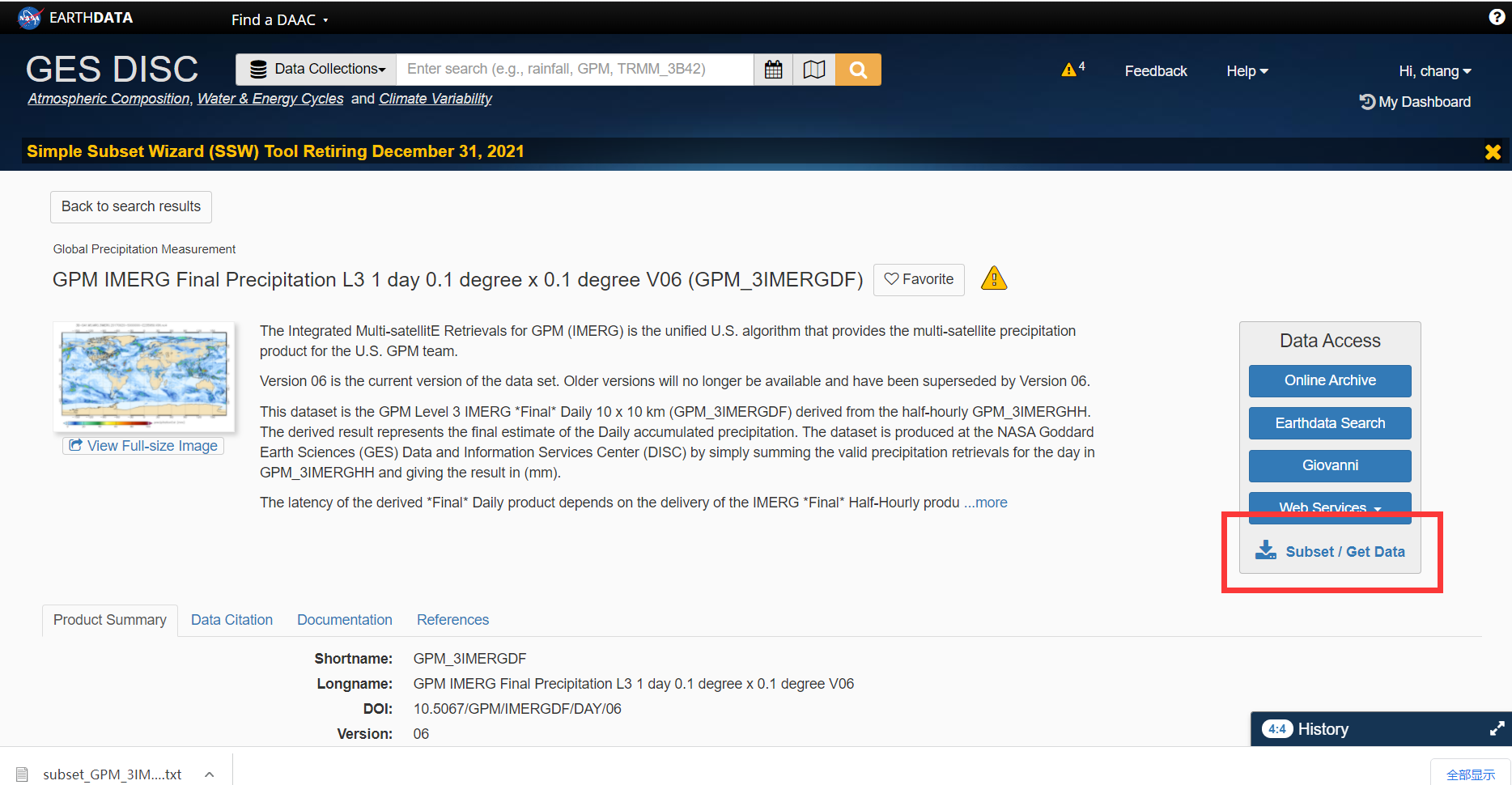The image size is (1512, 785).
Task: Click the Online Archive button
Action: (x=1330, y=380)
